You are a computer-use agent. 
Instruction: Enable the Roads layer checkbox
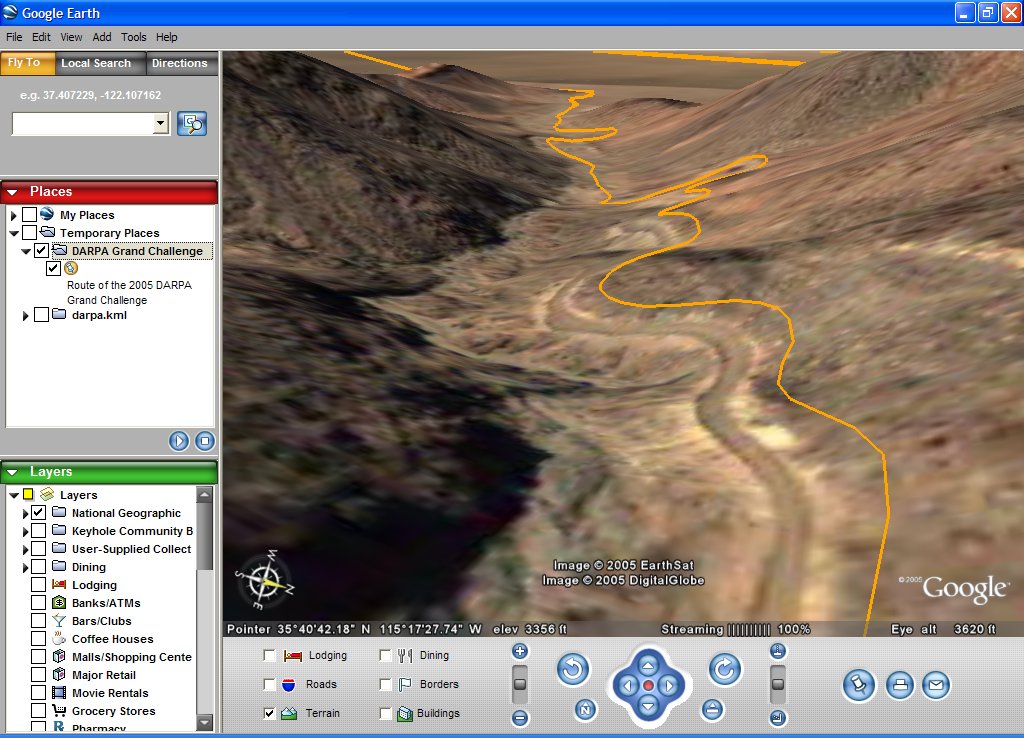(x=268, y=684)
